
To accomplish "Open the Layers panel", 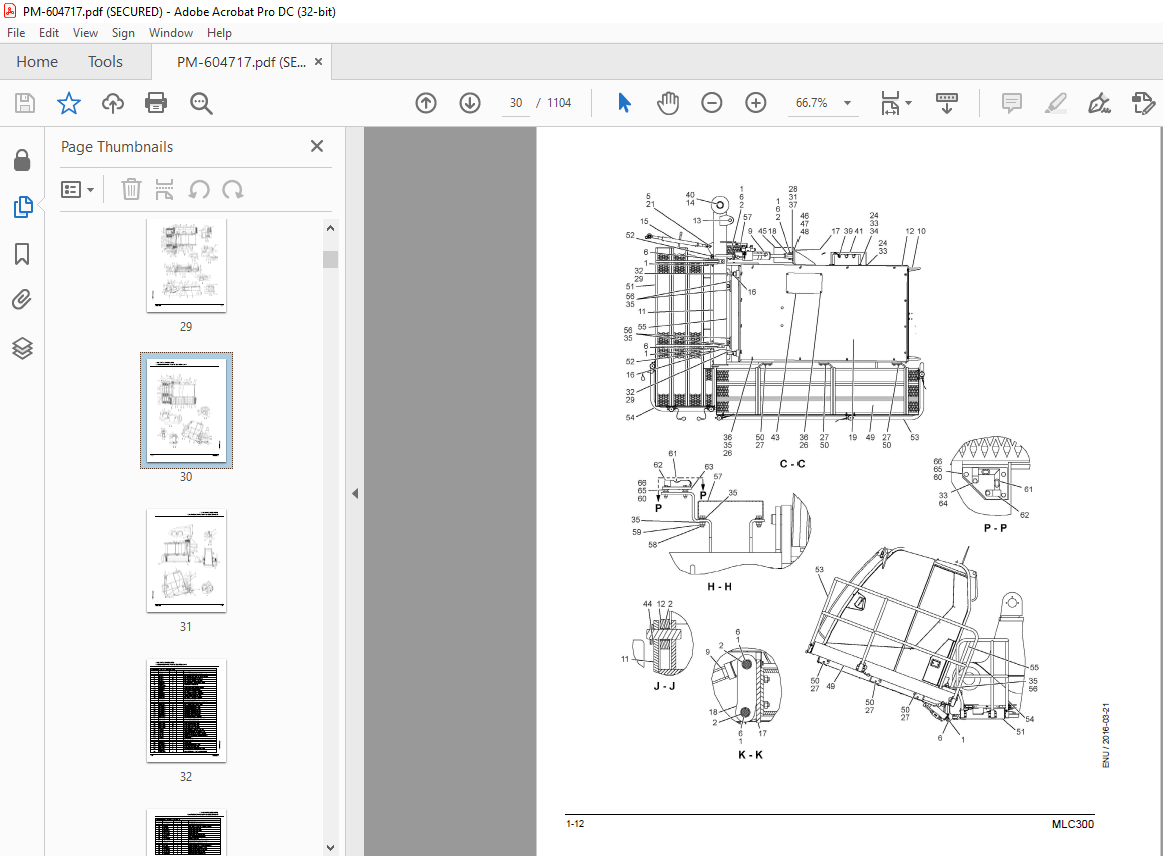I will click(x=22, y=348).
